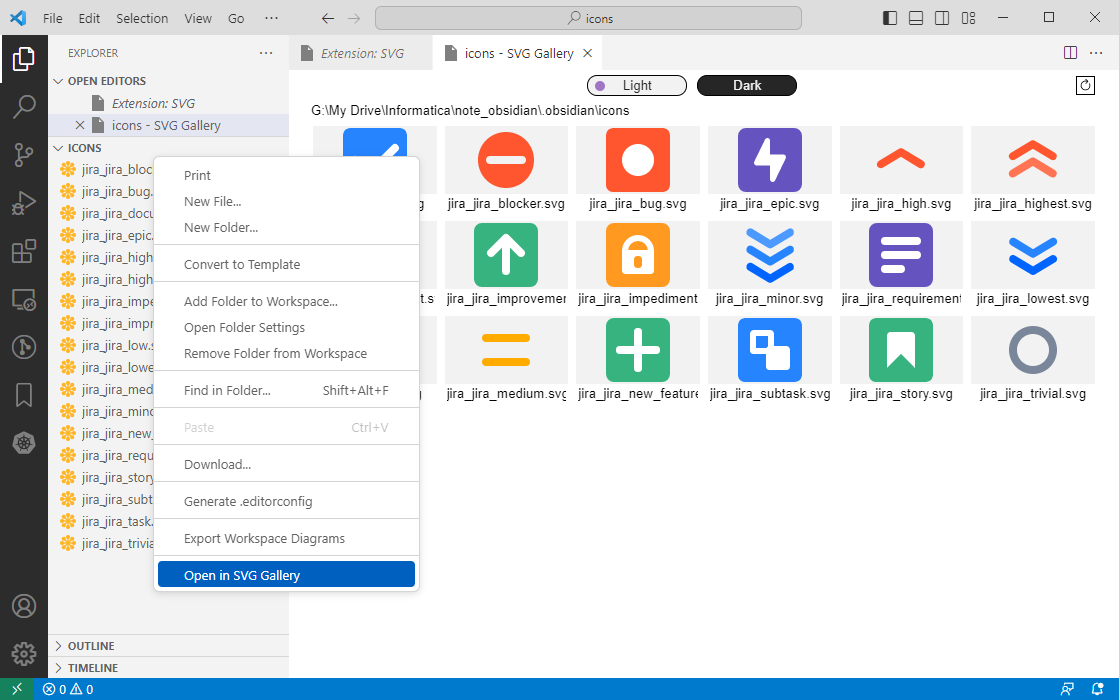Open the Customize Layout control
The width and height of the screenshot is (1119, 700).
click(x=968, y=18)
